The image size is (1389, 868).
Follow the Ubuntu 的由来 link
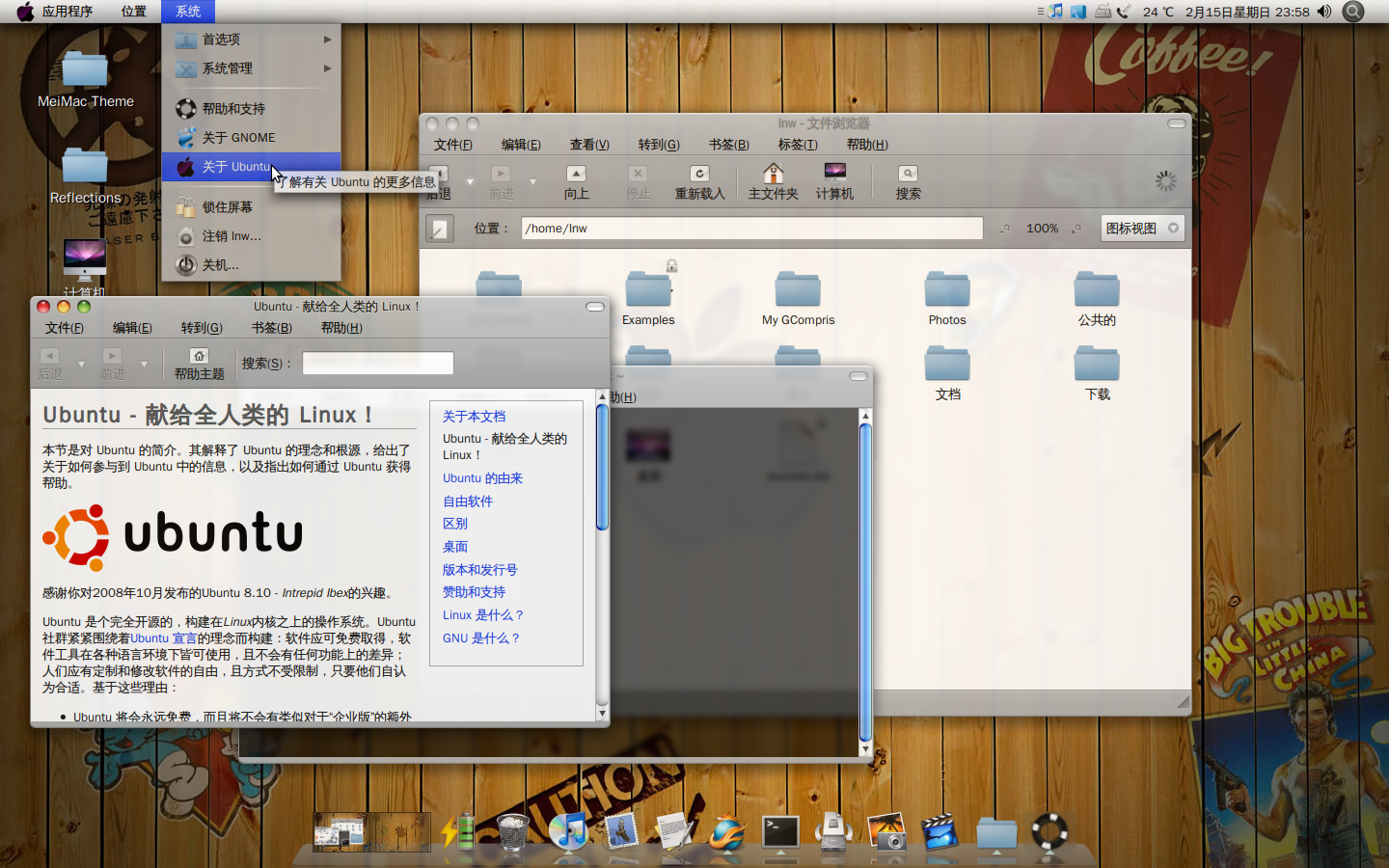[482, 478]
